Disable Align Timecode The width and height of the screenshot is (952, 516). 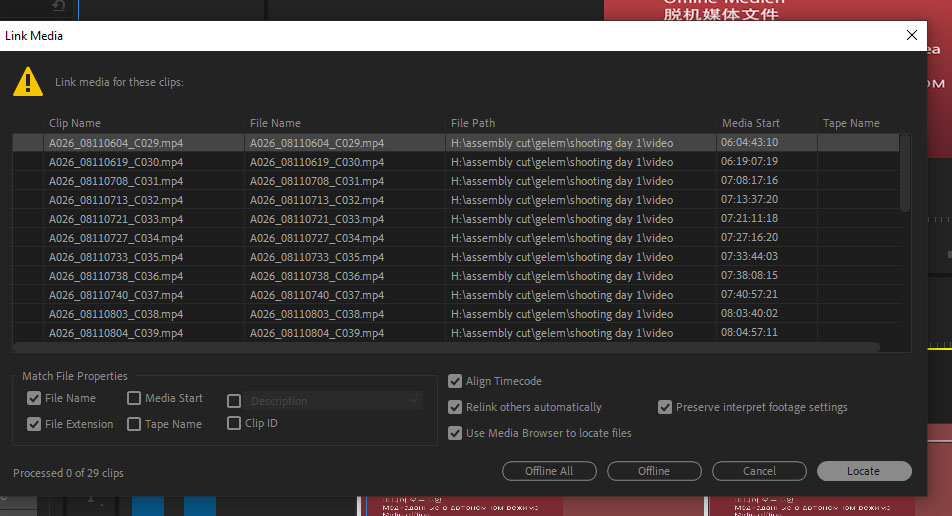pyautogui.click(x=455, y=381)
